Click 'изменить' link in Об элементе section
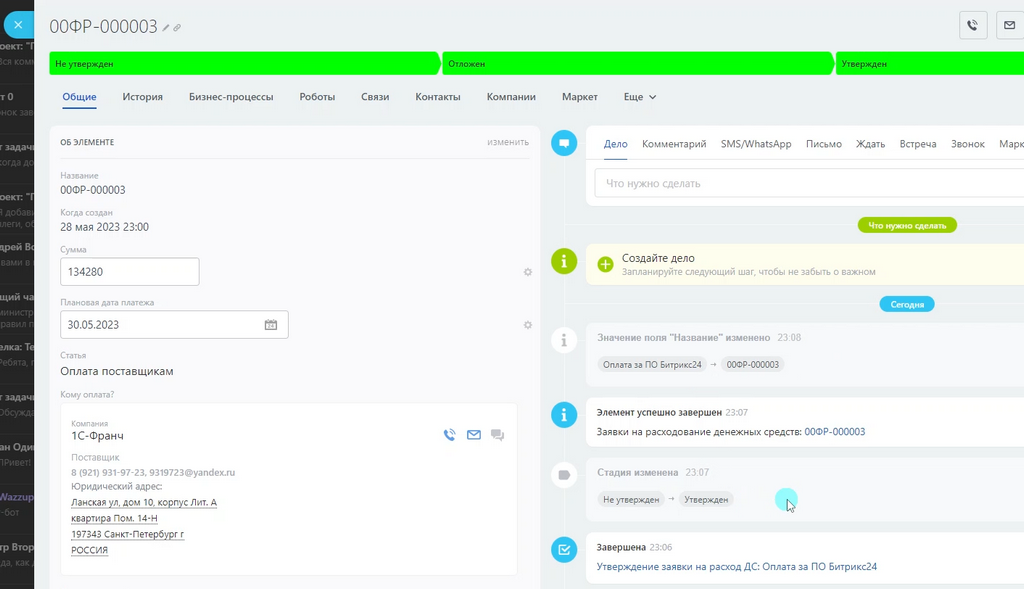Viewport: 1024px width, 589px height. 507,142
